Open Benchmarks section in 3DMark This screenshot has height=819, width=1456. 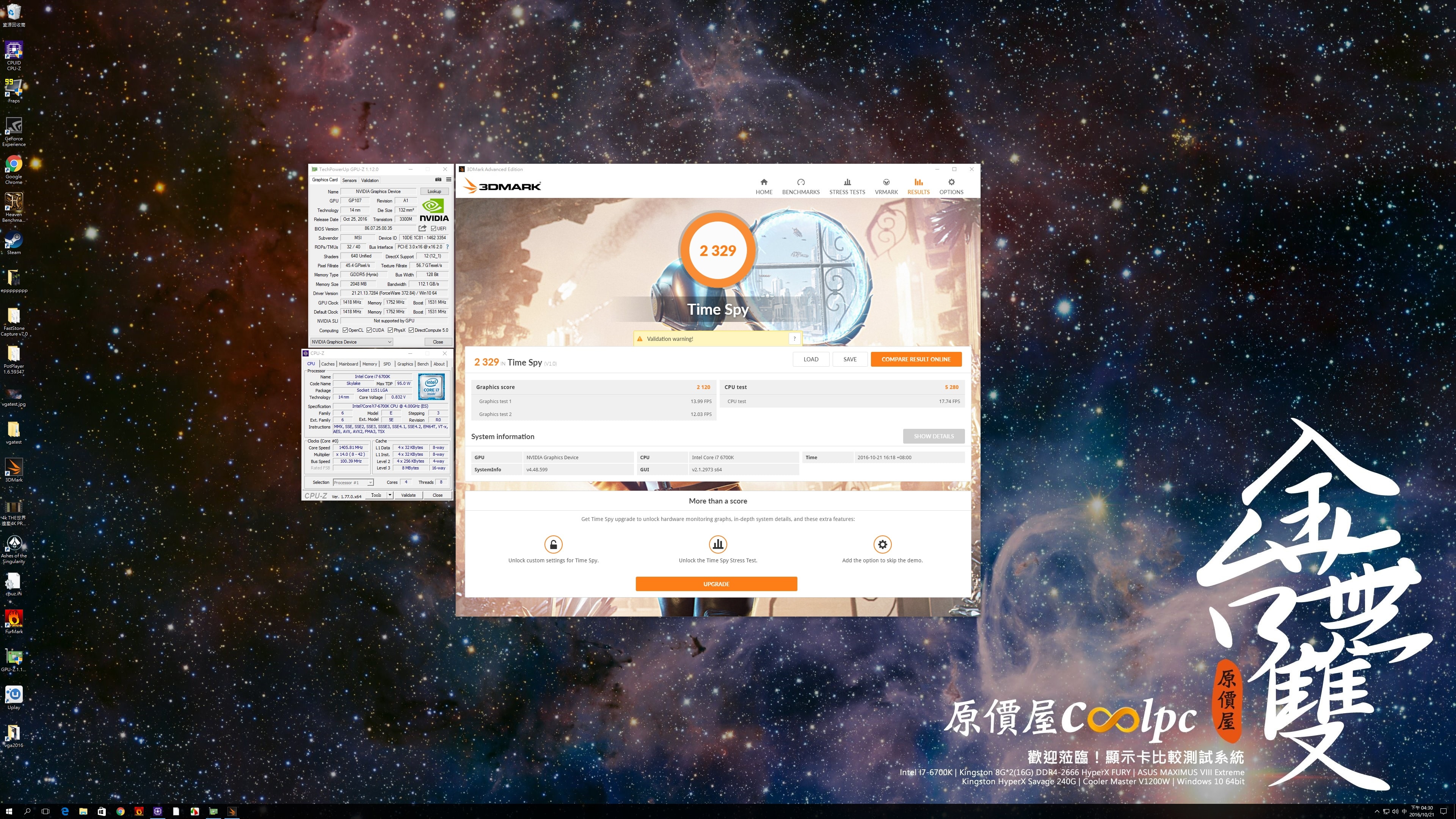(x=800, y=186)
